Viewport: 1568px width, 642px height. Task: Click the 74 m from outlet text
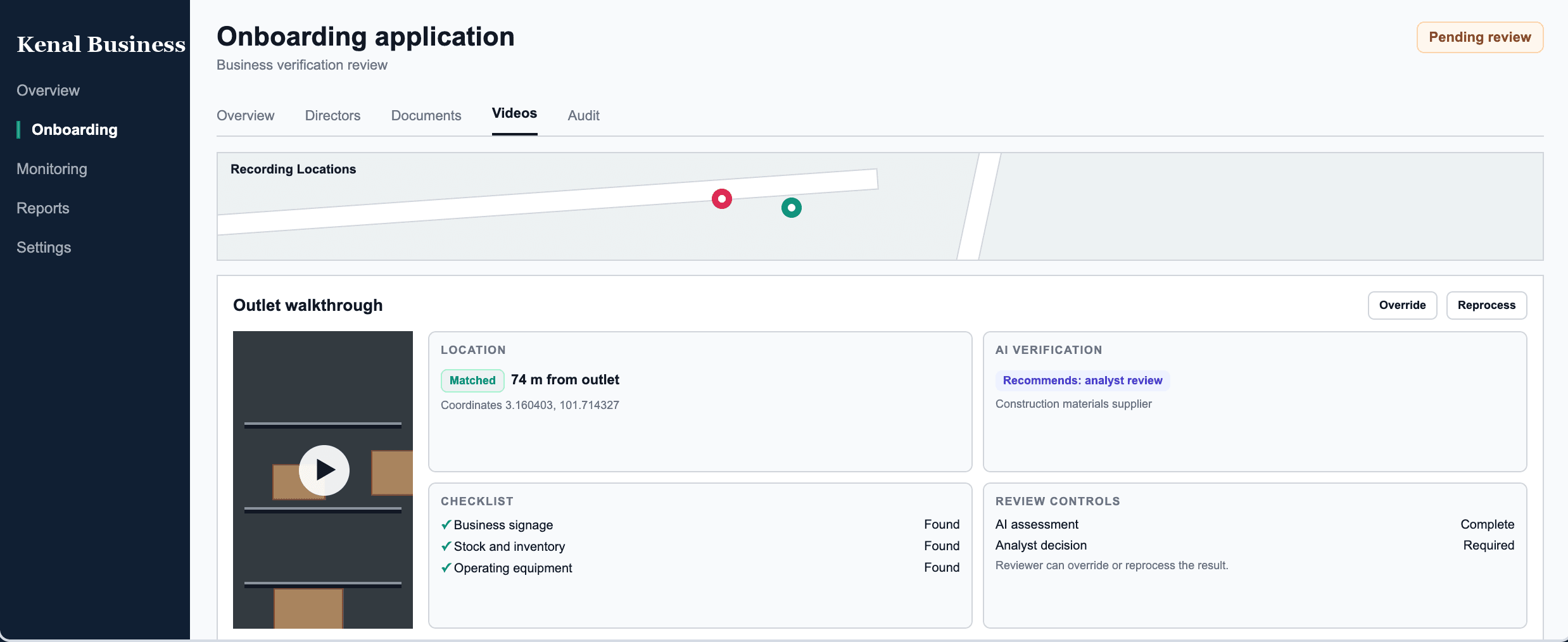[x=565, y=380]
